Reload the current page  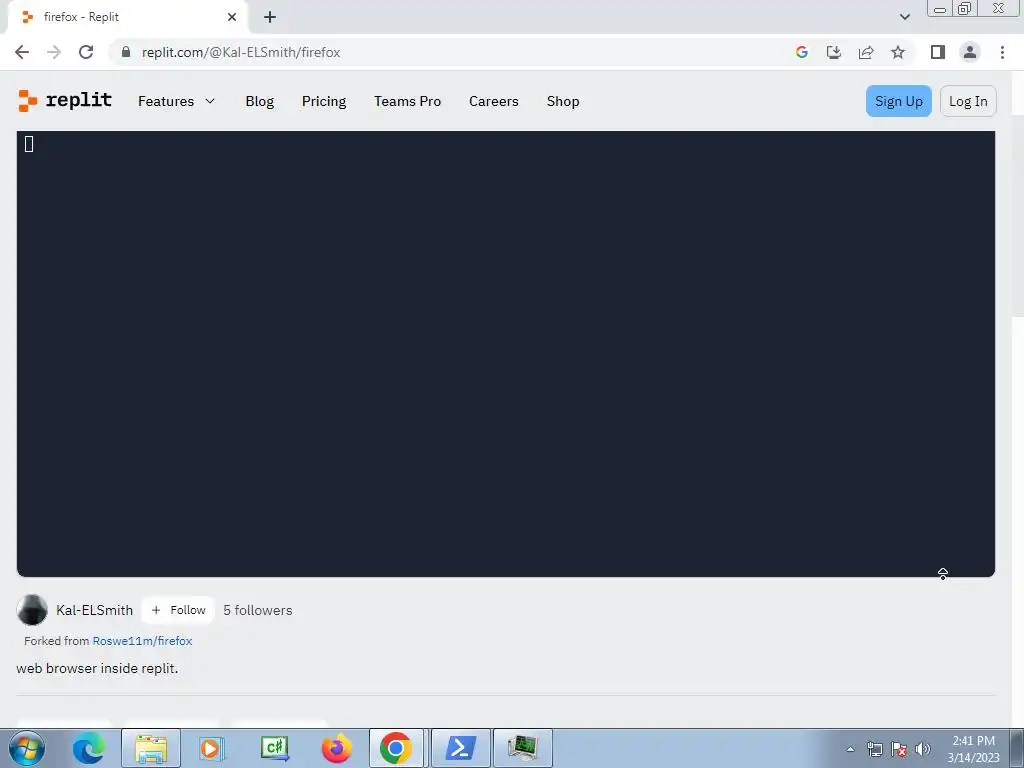(86, 52)
